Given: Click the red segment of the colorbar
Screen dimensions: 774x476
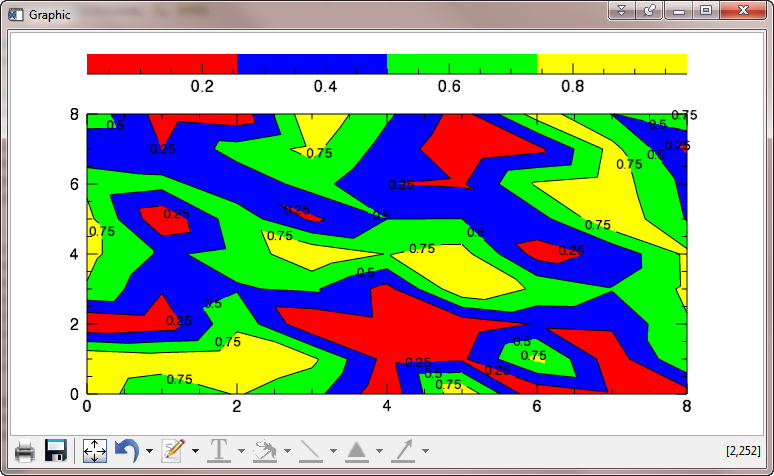Looking at the screenshot, I should (x=162, y=63).
